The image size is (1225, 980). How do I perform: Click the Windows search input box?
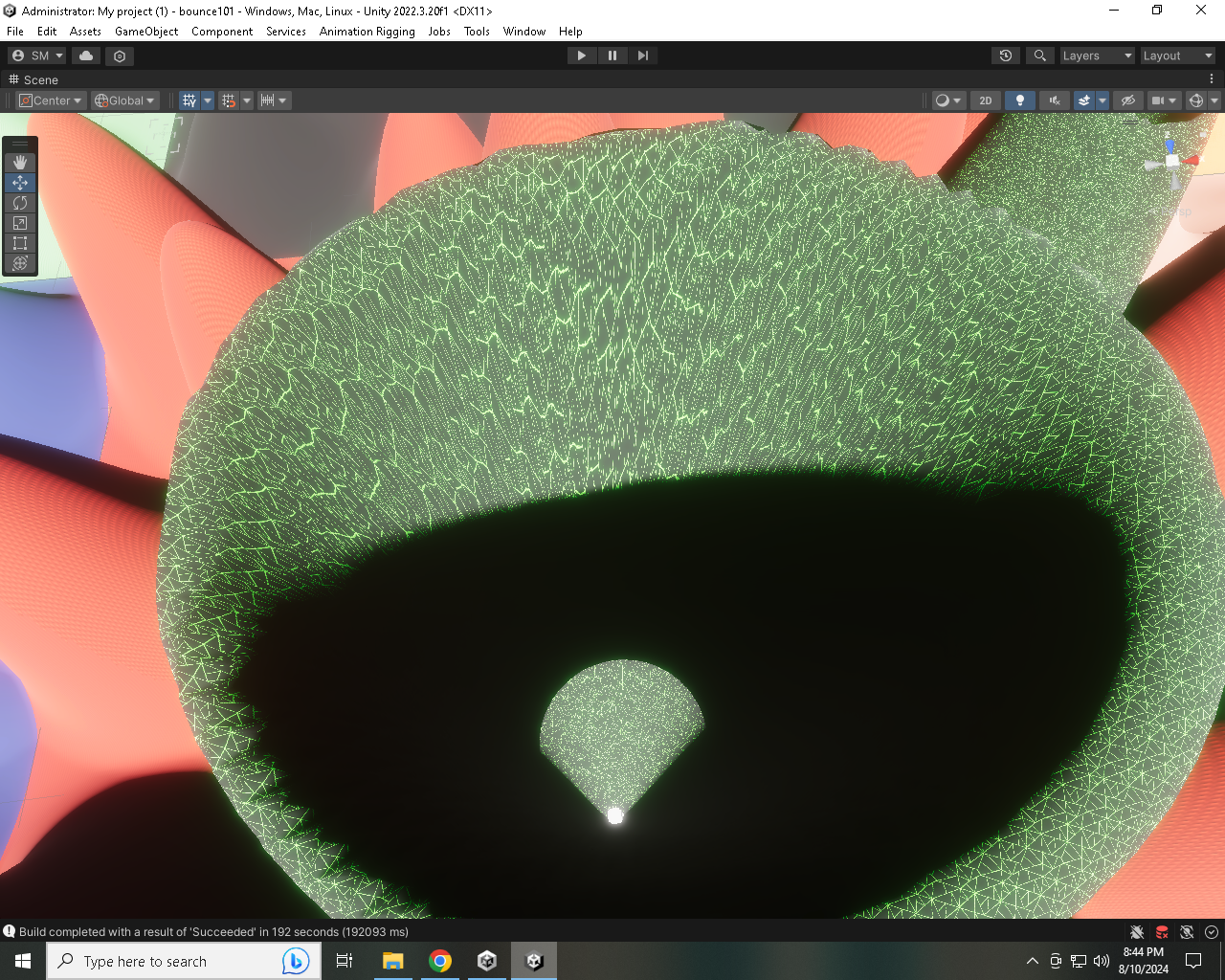coord(182,961)
